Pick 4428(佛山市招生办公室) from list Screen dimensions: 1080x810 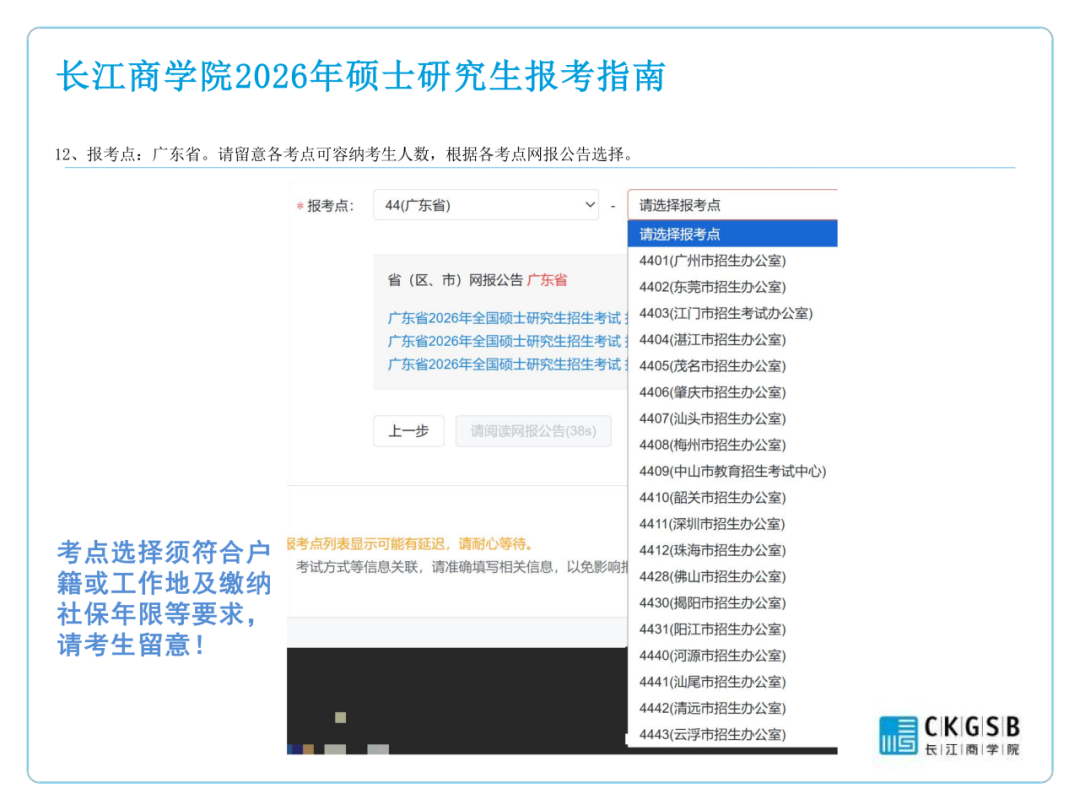tap(713, 576)
